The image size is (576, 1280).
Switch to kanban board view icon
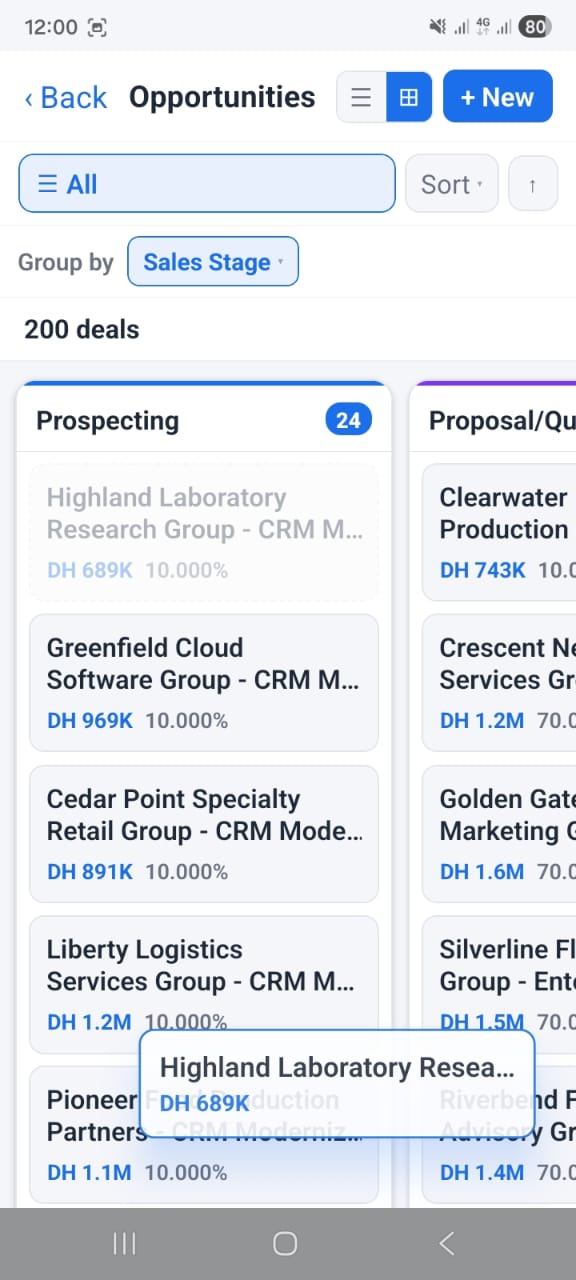pos(408,97)
